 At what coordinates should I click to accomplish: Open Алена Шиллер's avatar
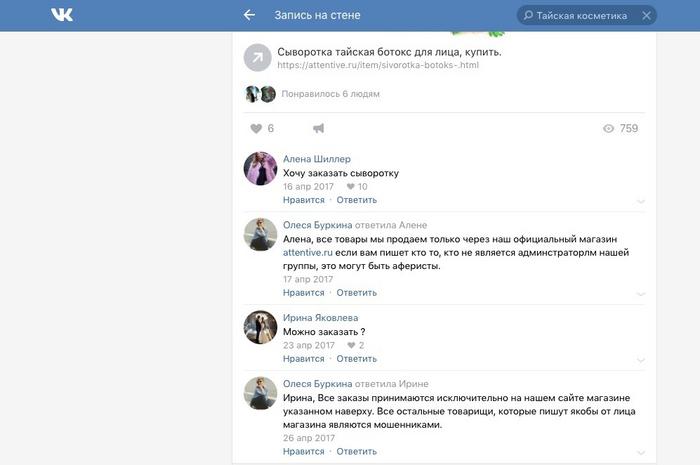pos(260,168)
